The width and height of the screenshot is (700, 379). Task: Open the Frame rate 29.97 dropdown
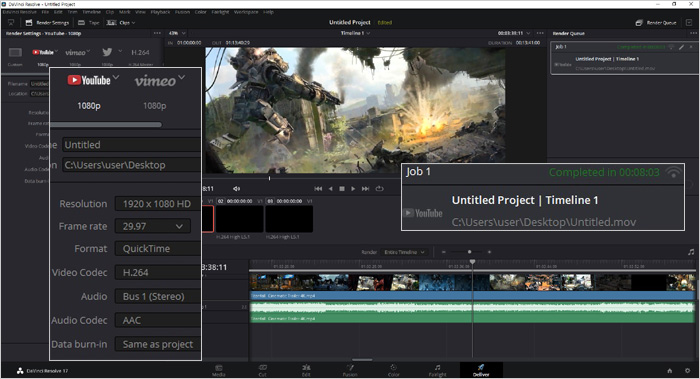click(x=153, y=226)
